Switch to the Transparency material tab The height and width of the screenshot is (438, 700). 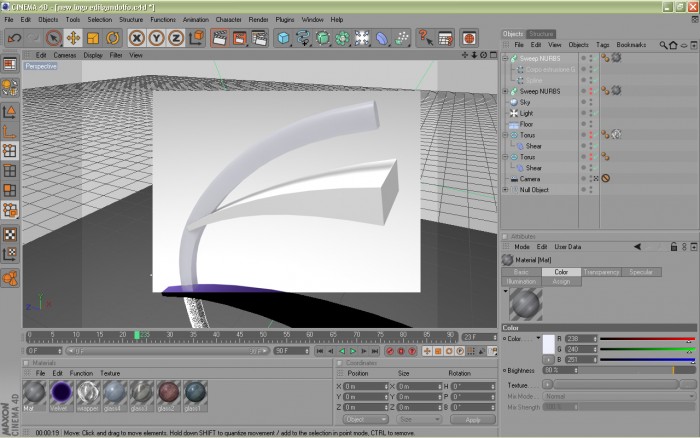pos(601,272)
